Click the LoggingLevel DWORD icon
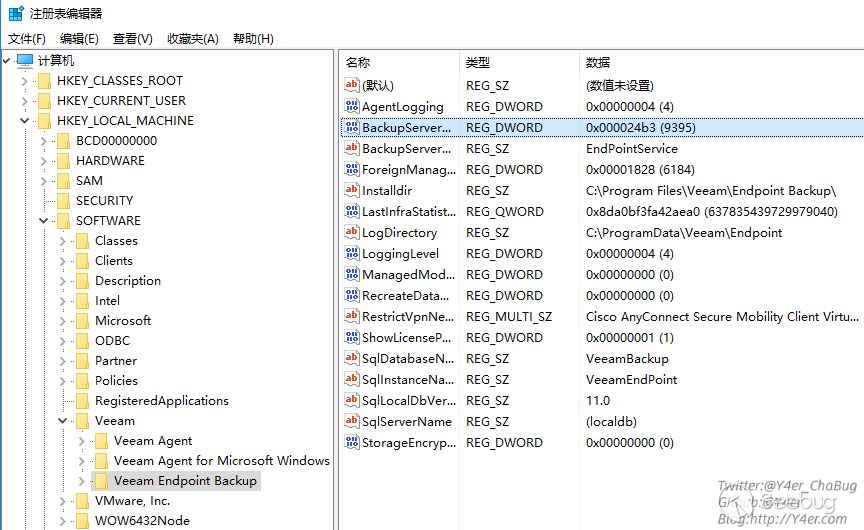 352,253
